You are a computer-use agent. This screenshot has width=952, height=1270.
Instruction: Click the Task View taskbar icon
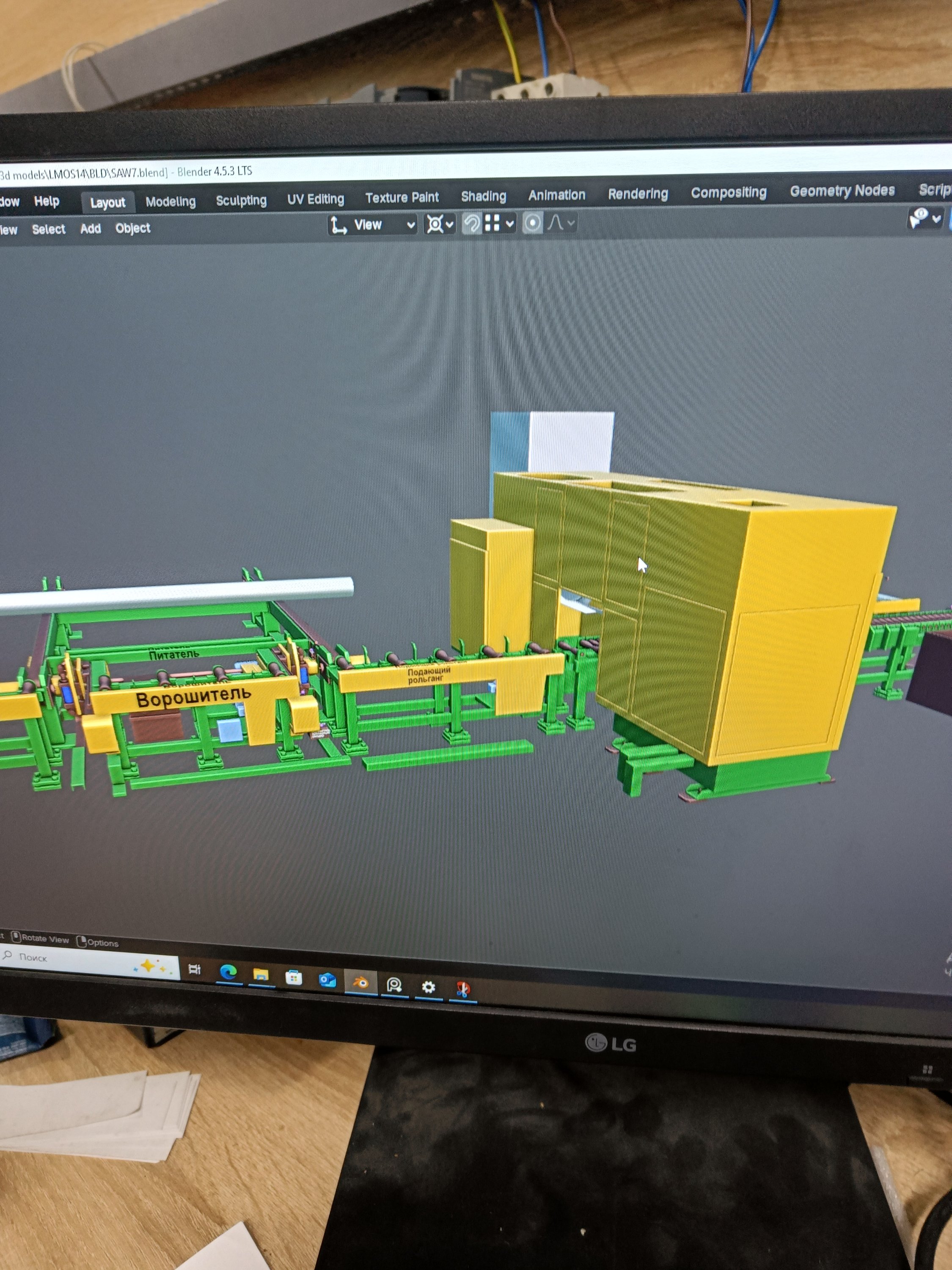[x=195, y=969]
